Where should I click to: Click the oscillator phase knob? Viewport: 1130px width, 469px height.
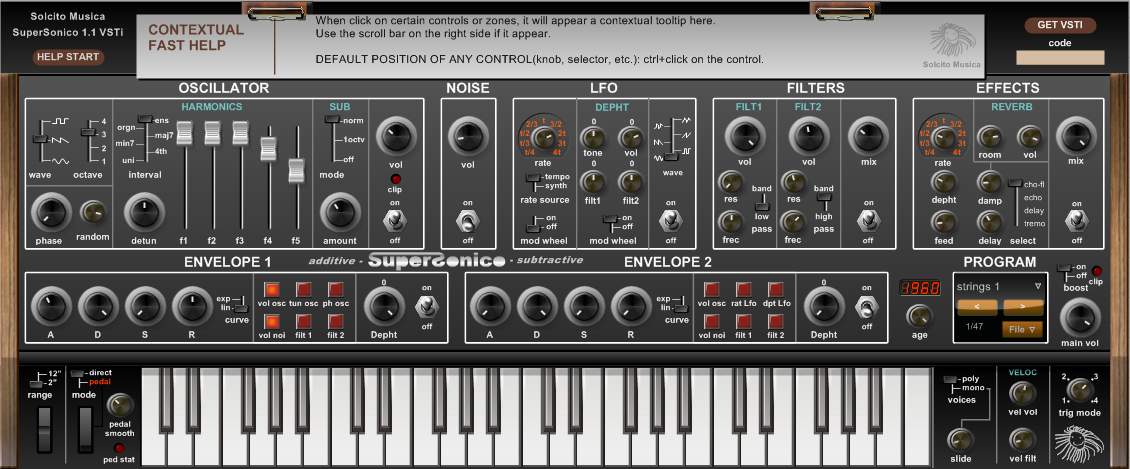coord(50,212)
